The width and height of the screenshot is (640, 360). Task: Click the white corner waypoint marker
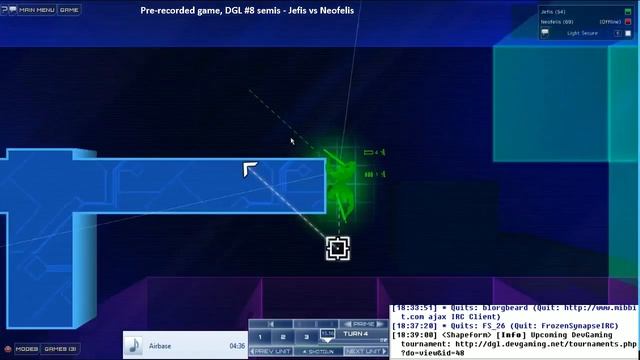[250, 169]
